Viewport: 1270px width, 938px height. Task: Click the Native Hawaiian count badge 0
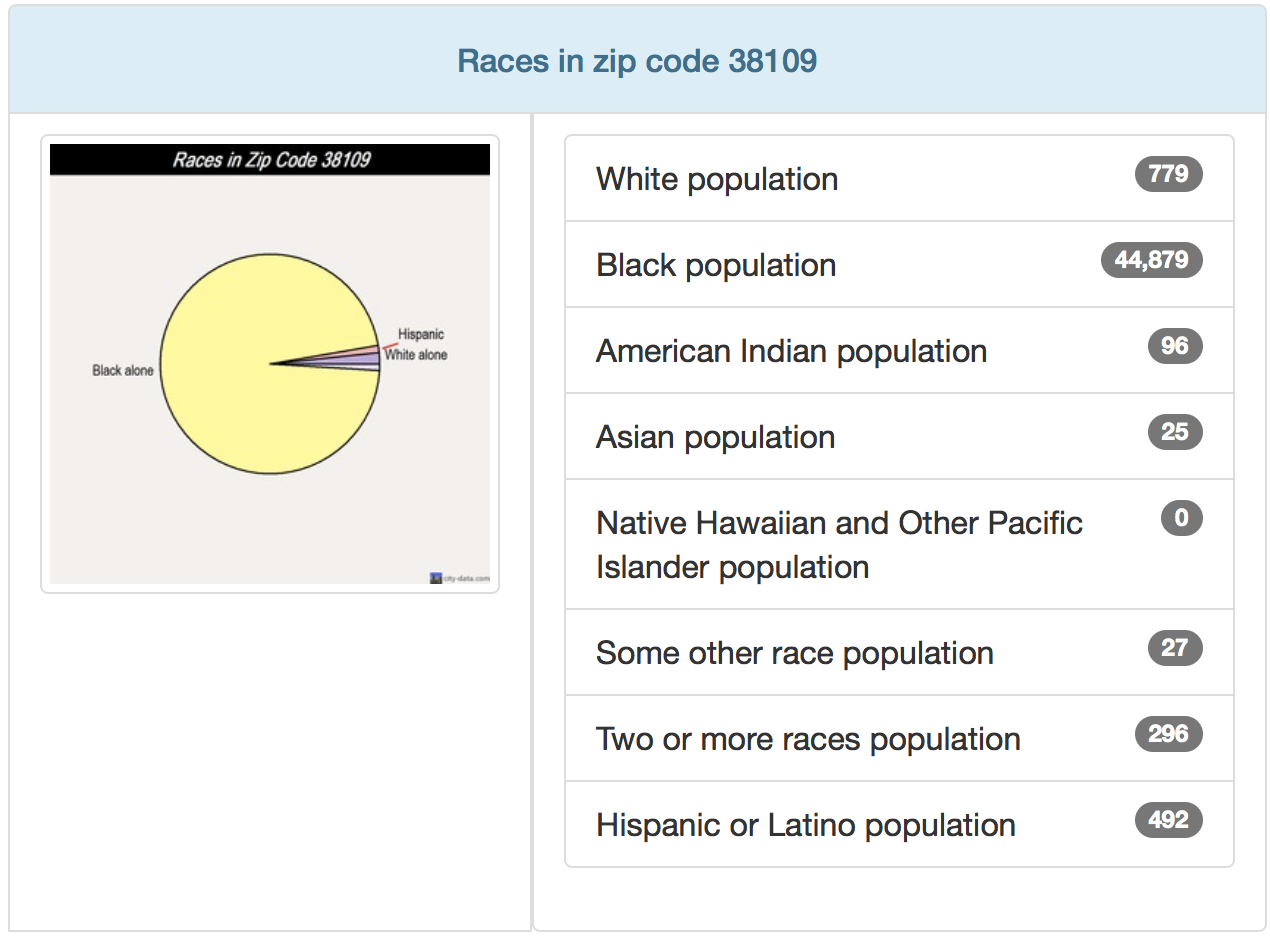[x=1181, y=518]
